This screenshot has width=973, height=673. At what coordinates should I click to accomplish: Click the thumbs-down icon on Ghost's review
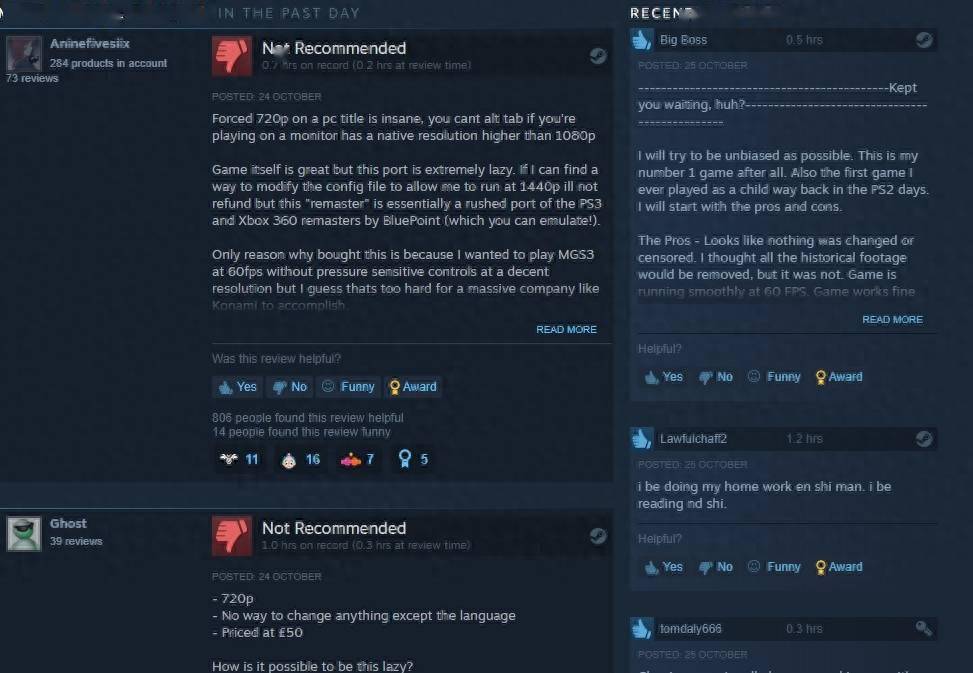(232, 536)
